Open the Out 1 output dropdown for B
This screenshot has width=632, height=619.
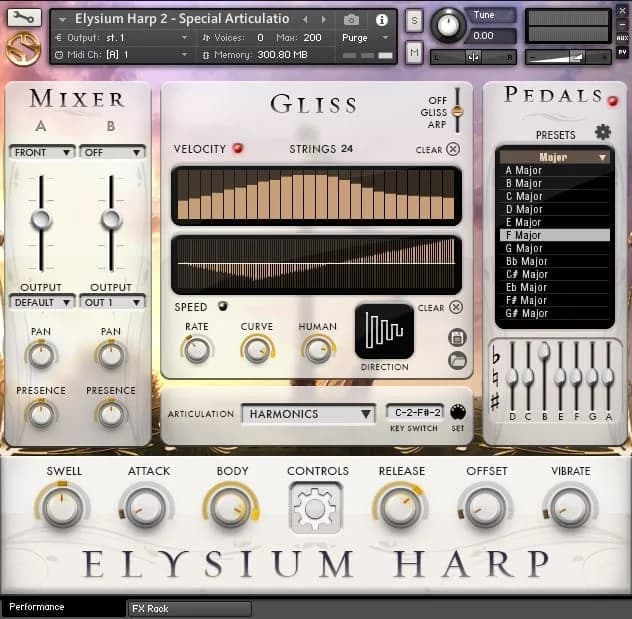pos(112,302)
